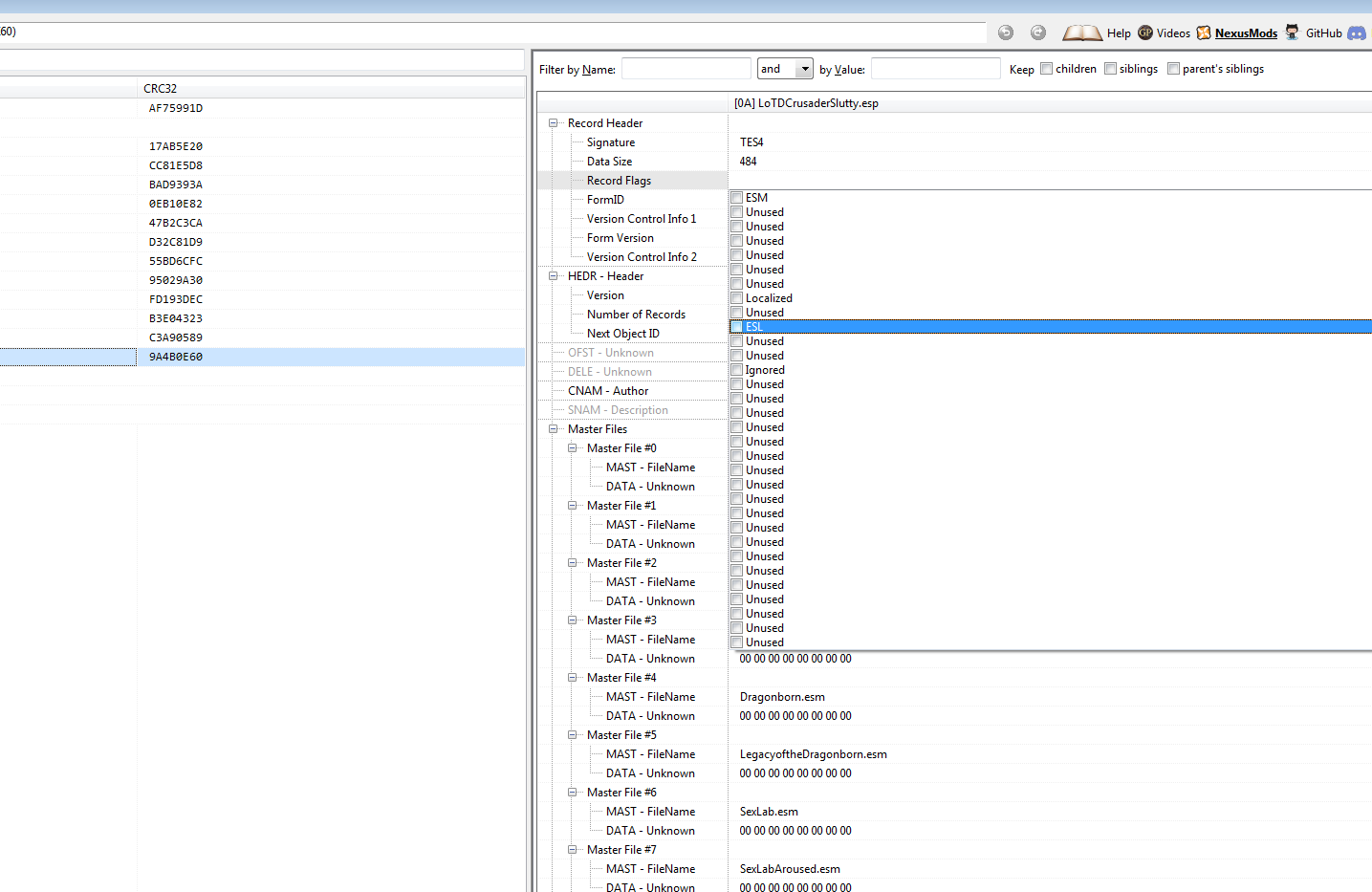Collapse Master File #4 node
Image resolution: width=1372 pixels, height=892 pixels.
click(572, 678)
